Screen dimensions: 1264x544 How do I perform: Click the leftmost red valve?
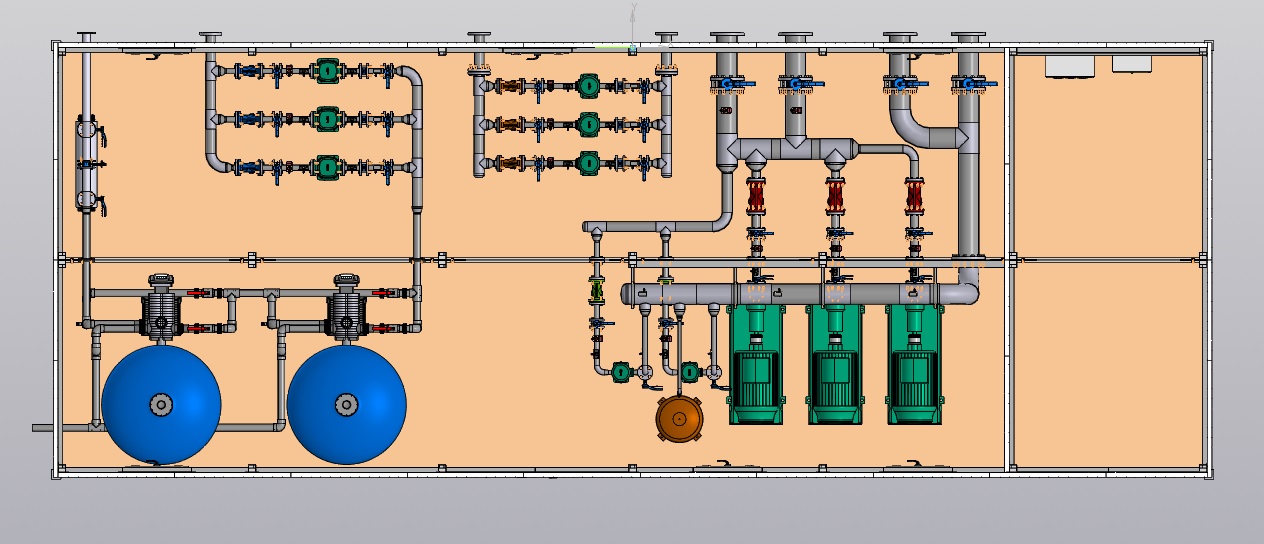pyautogui.click(x=757, y=195)
